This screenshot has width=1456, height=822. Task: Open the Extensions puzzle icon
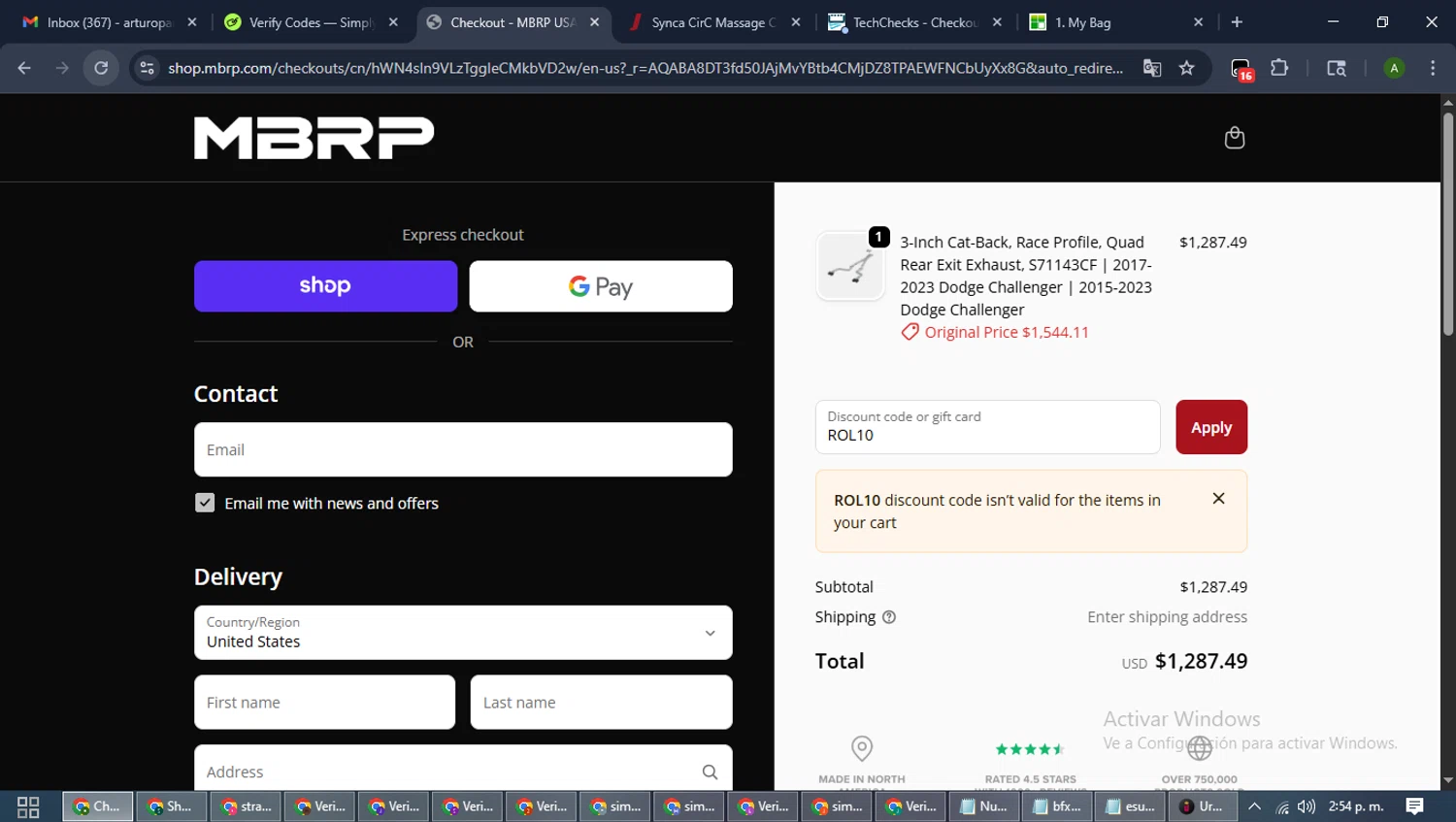(1279, 68)
